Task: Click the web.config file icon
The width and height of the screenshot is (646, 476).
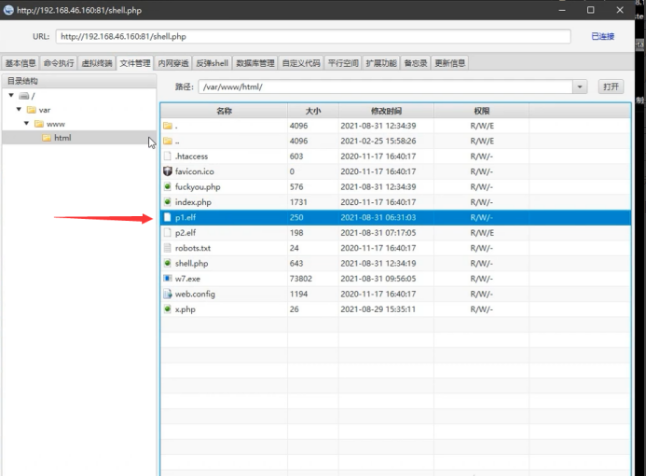Action: click(167, 294)
